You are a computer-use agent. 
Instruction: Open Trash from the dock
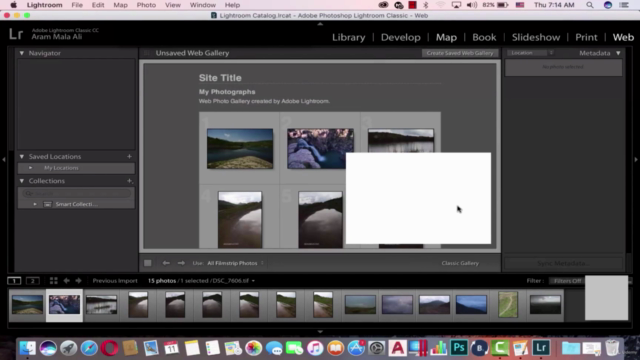pos(612,348)
